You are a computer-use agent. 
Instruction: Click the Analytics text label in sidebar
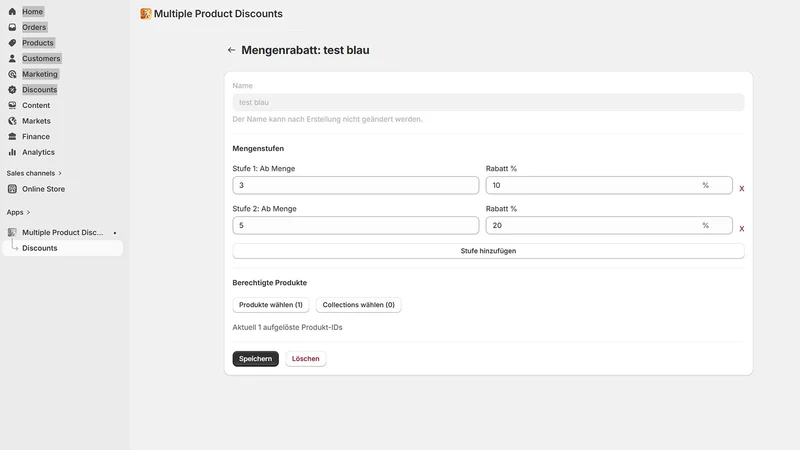(38, 152)
